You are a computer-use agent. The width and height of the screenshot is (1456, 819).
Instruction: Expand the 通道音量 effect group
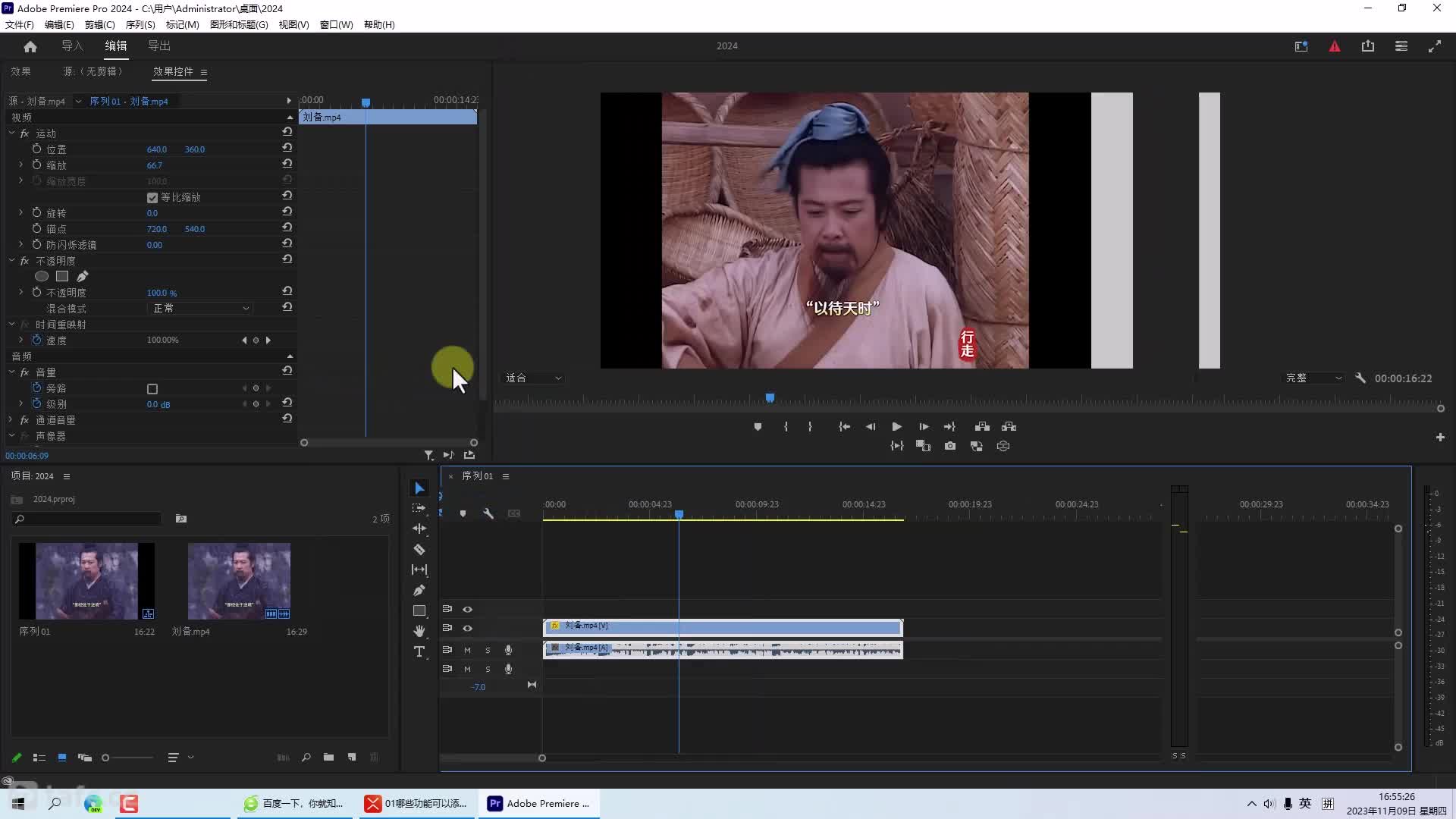point(11,419)
